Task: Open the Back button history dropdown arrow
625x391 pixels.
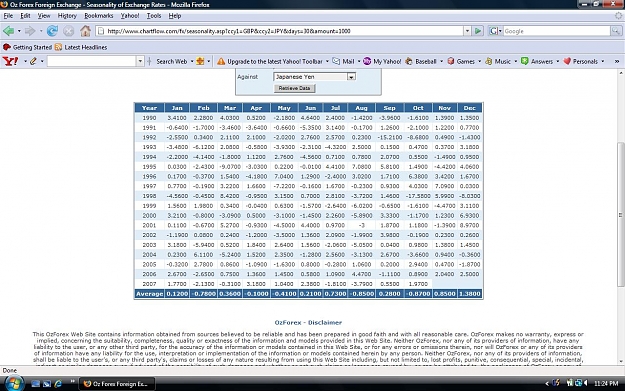Action: click(19, 31)
